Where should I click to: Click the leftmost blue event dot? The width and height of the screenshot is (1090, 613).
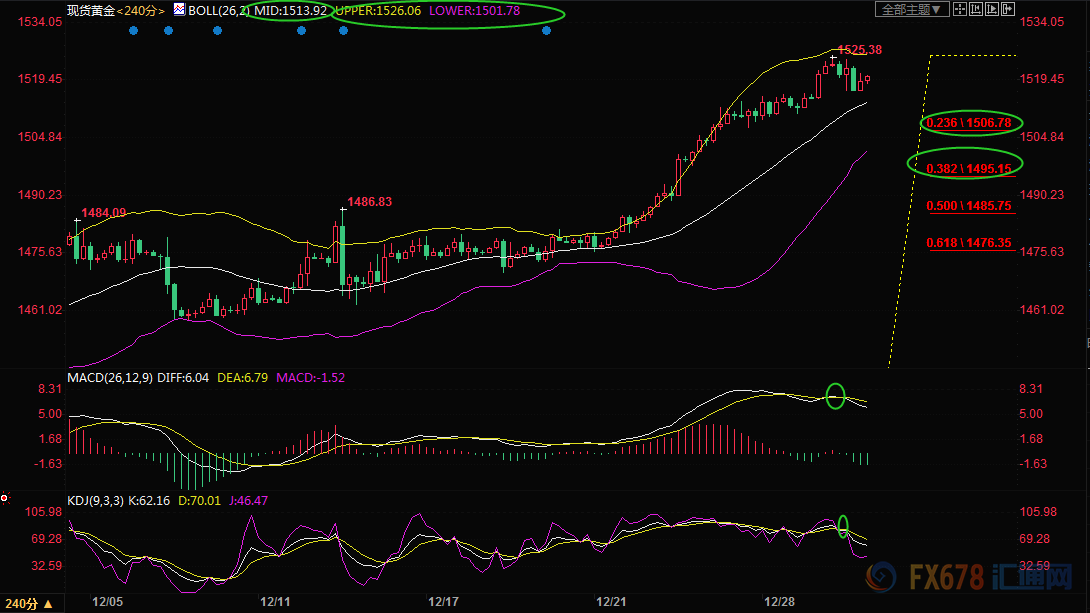click(133, 30)
